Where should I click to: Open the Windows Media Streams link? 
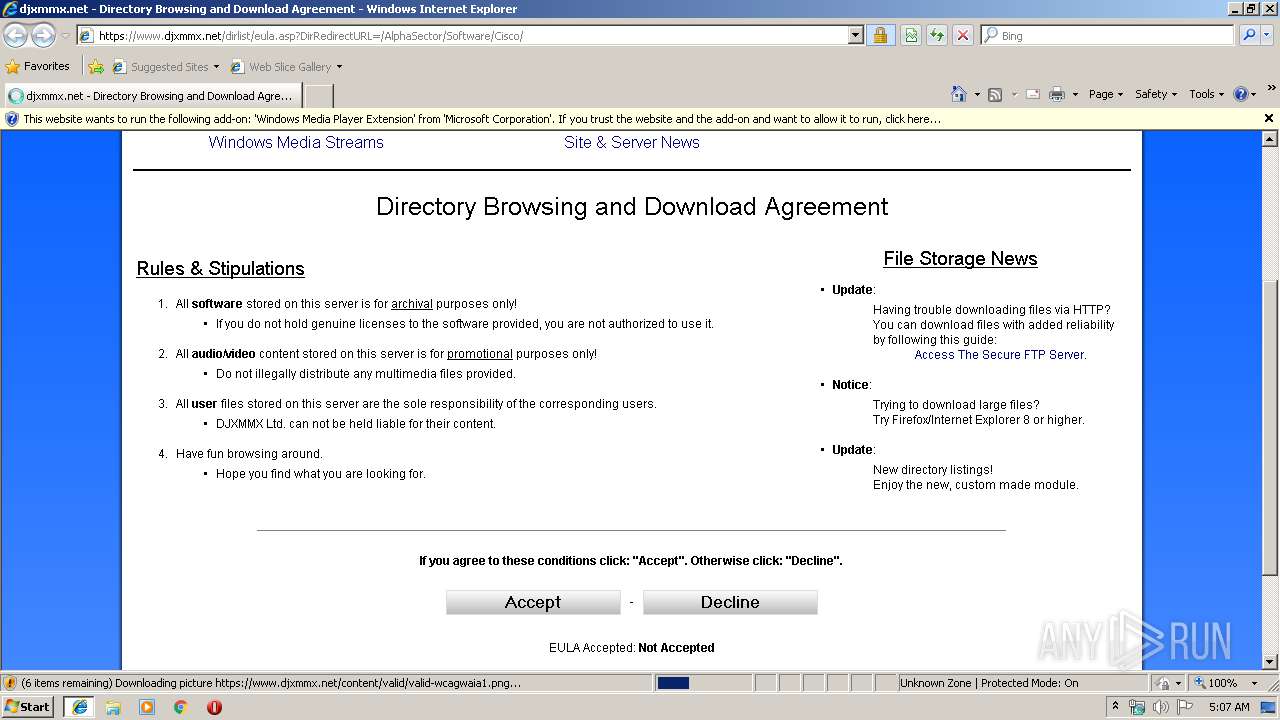[x=296, y=142]
